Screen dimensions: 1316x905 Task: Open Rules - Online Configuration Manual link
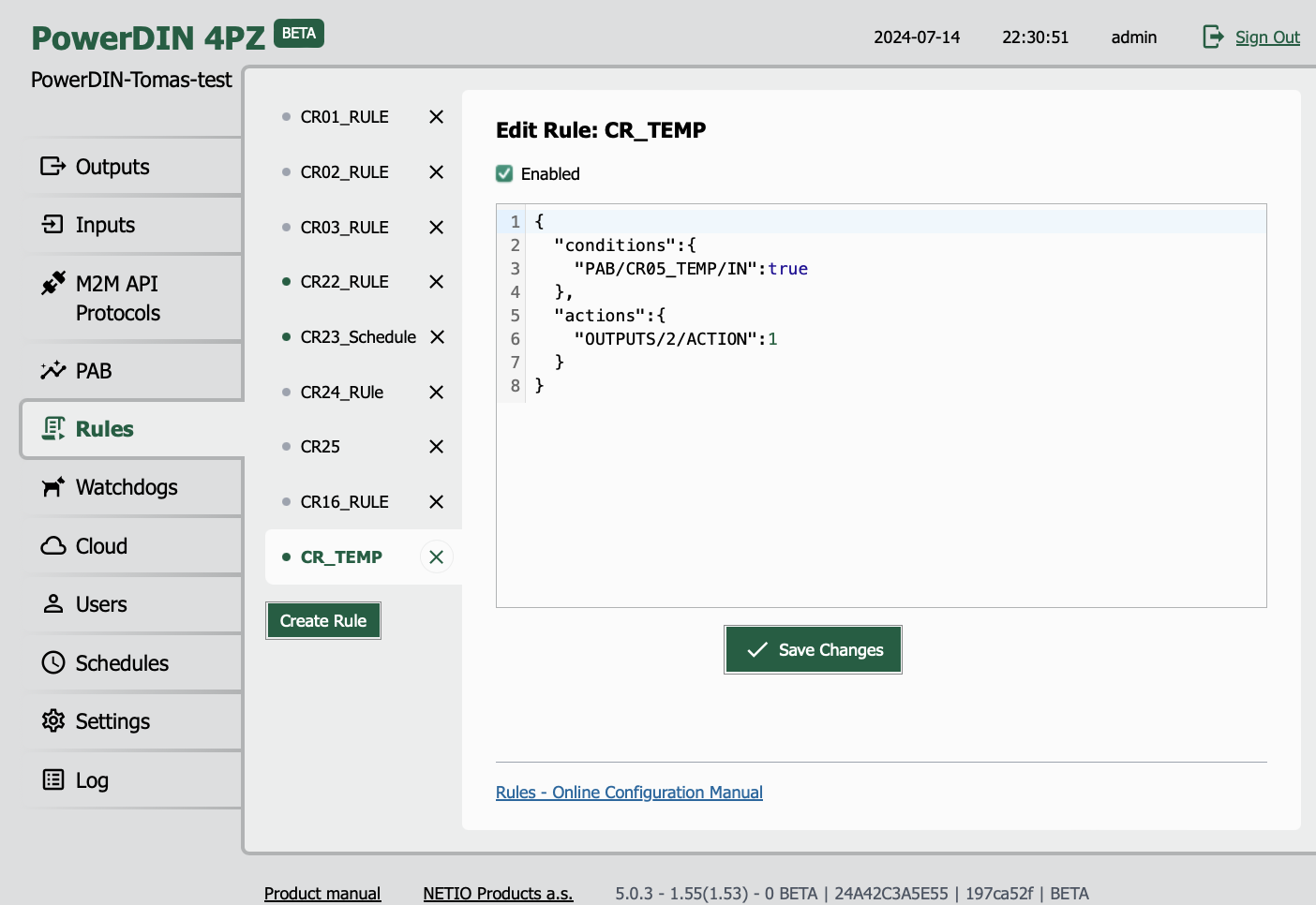[629, 793]
